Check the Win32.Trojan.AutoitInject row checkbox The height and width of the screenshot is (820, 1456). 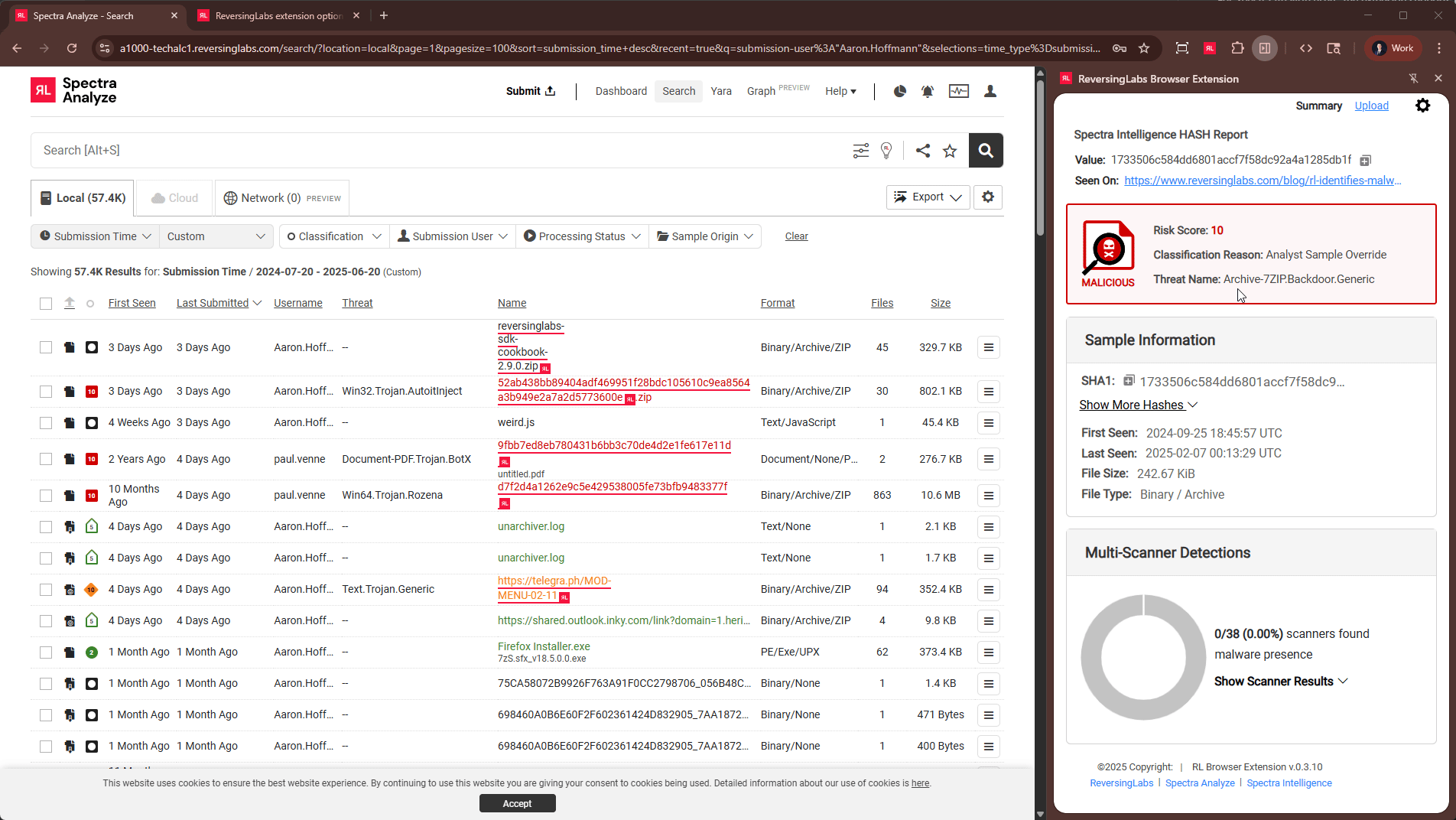click(x=46, y=392)
